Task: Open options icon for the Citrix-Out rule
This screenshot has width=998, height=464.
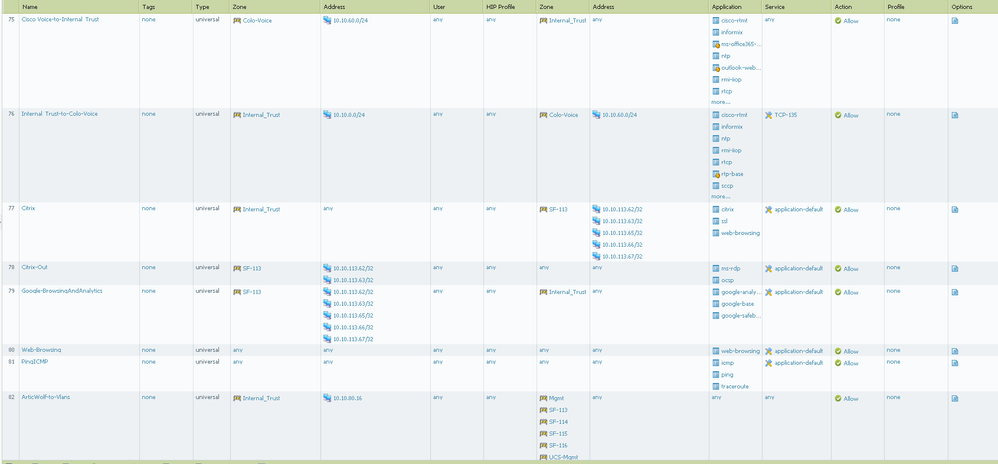Action: [955, 269]
